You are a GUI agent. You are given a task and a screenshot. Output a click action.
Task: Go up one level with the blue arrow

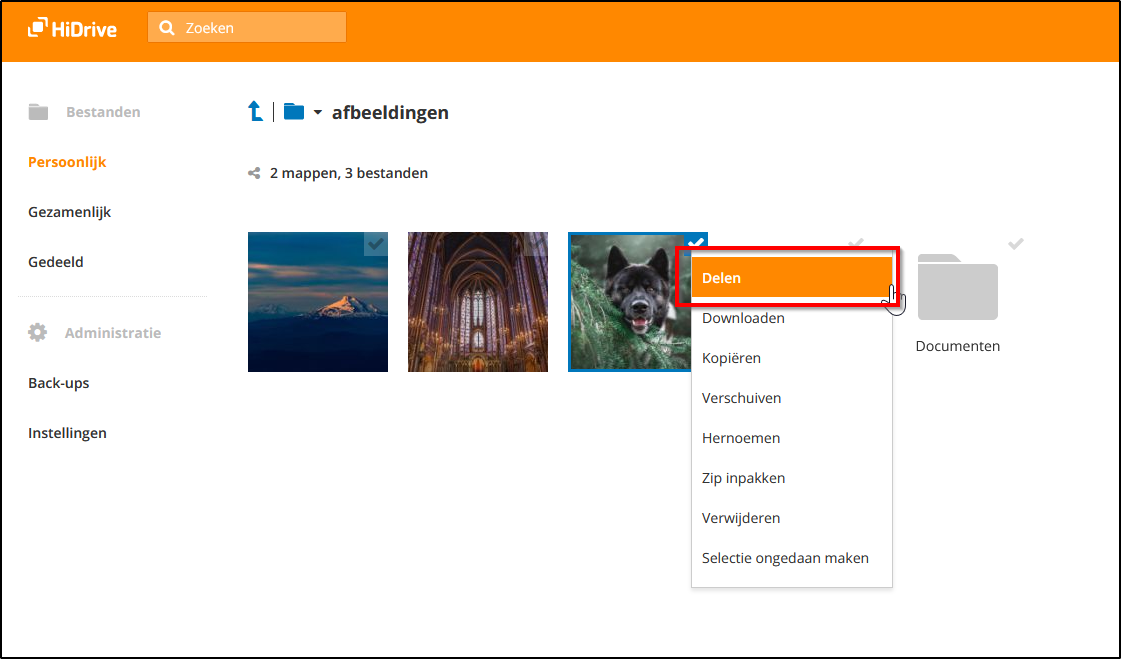coord(256,111)
